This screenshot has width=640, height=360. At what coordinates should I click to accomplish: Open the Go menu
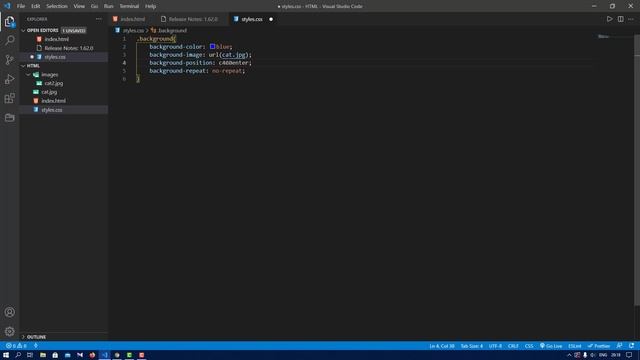coord(94,6)
